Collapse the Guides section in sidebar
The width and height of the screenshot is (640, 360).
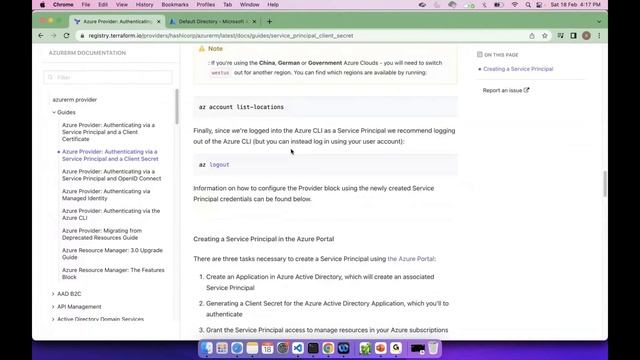(53, 112)
